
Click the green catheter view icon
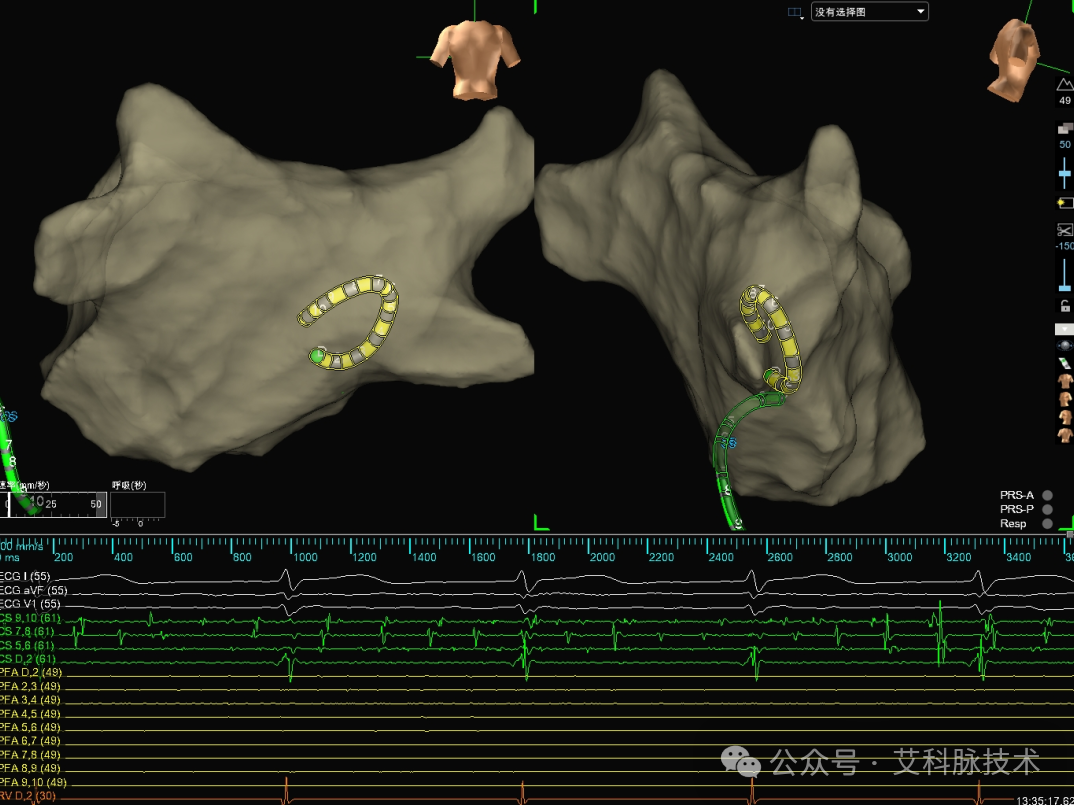[1064, 363]
